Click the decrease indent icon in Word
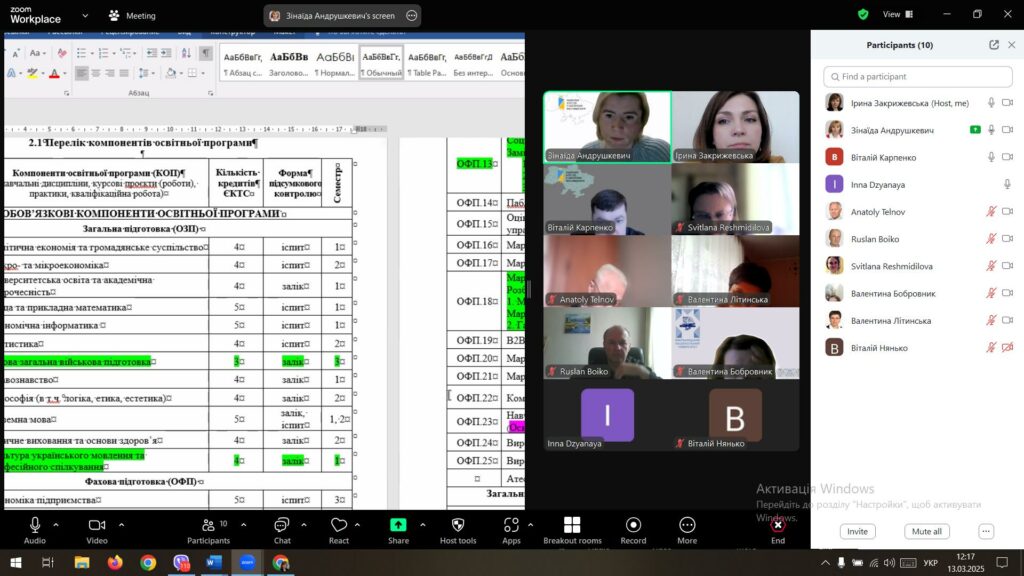 click(152, 53)
